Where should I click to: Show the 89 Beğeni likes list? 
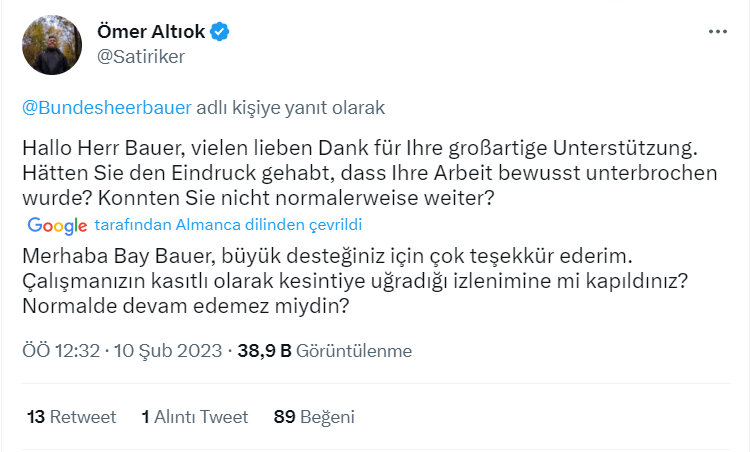point(313,417)
